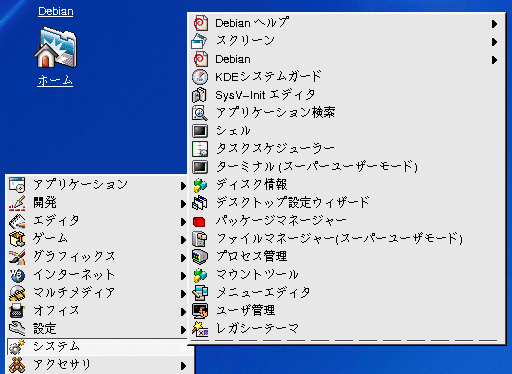
Task: Click the SysV-Init エディタ icon
Action: pos(200,95)
